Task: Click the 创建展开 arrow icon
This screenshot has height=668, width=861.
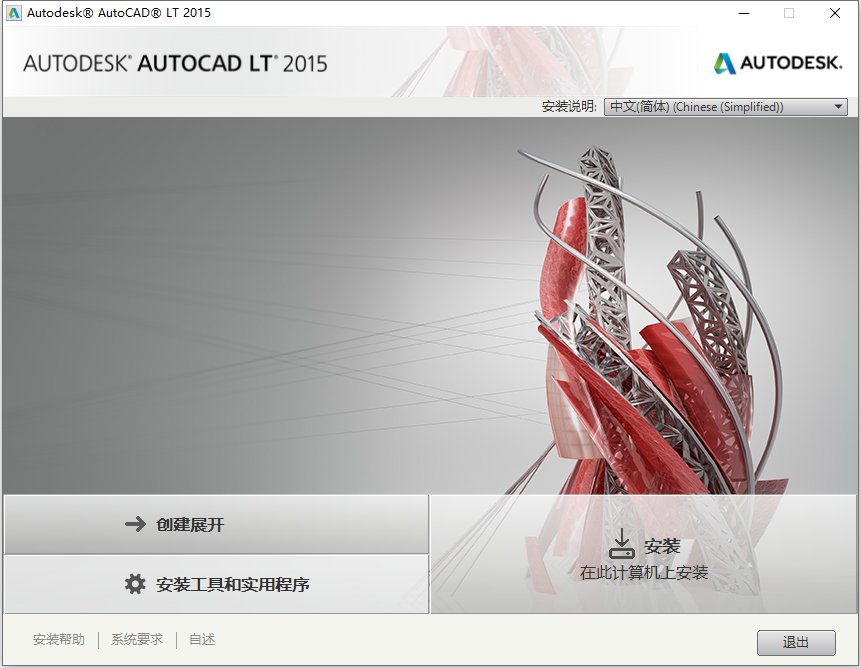Action: (x=135, y=524)
